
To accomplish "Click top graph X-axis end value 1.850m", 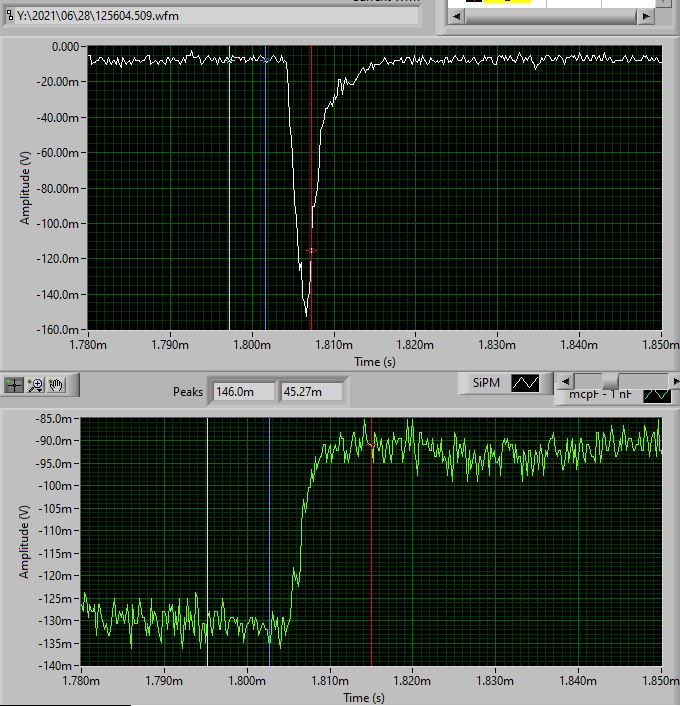I will click(661, 345).
